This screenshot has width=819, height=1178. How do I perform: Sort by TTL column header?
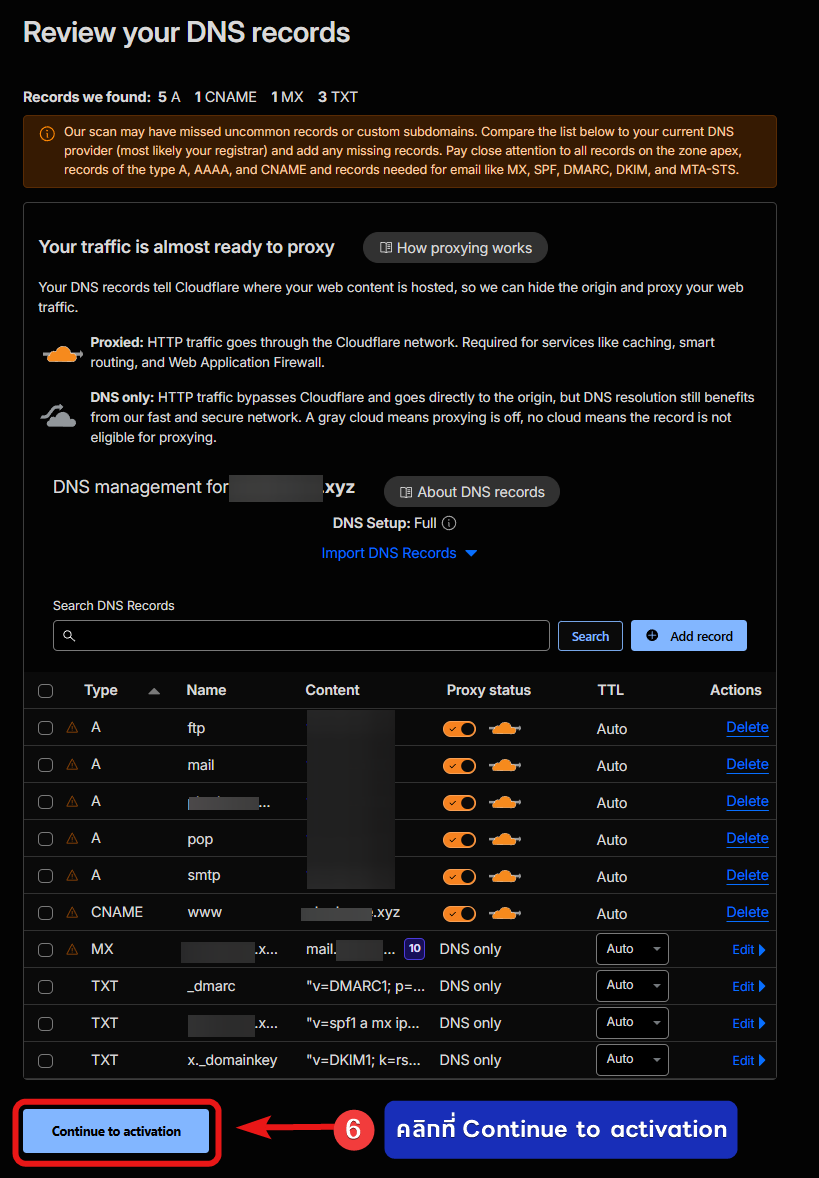(x=610, y=690)
